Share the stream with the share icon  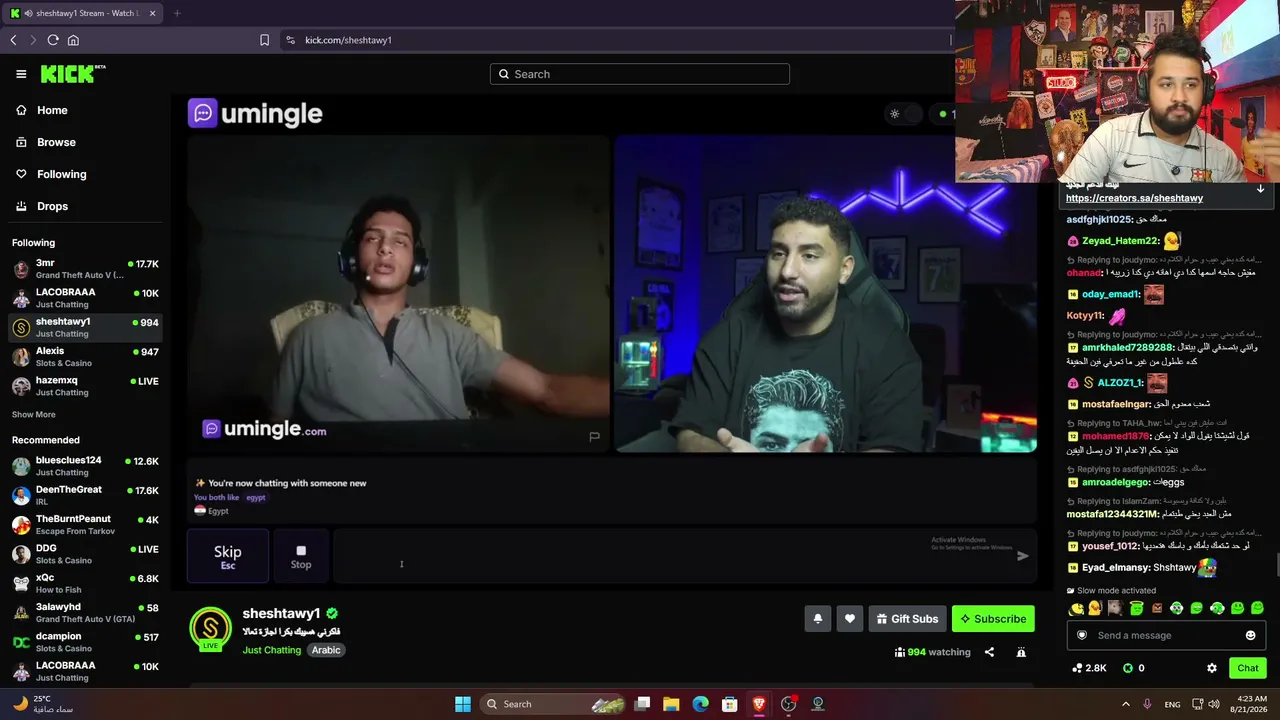[989, 652]
